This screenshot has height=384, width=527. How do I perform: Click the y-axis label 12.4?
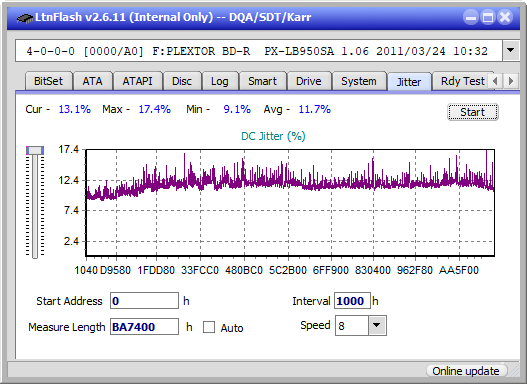click(69, 180)
